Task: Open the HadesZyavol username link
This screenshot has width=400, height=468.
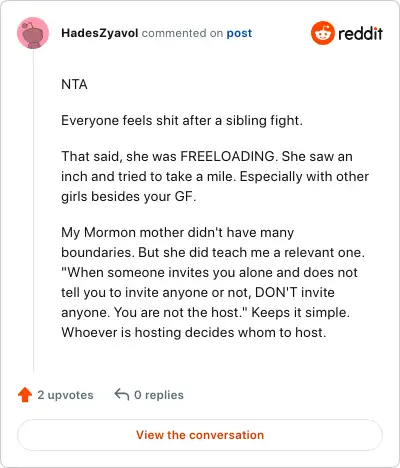Action: (x=100, y=33)
